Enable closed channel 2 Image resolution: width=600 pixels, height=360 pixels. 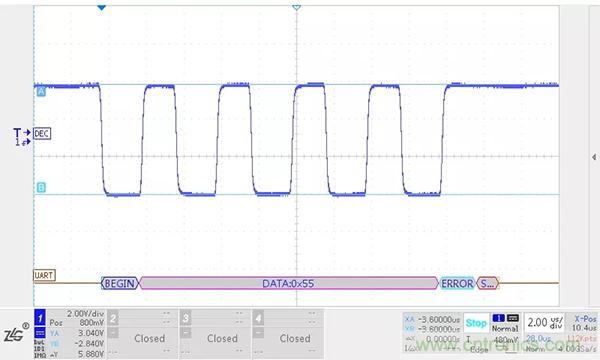point(142,334)
